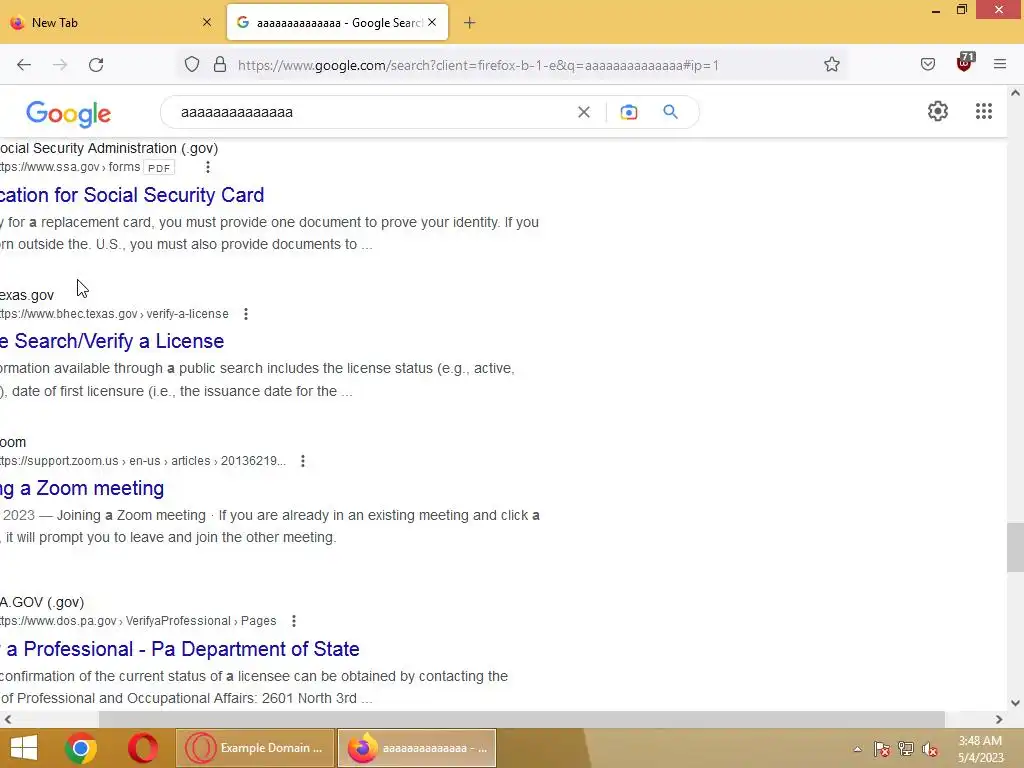Screen dimensions: 1024x768
Task: Open more options for dos.pa.gov result
Action: [294, 621]
